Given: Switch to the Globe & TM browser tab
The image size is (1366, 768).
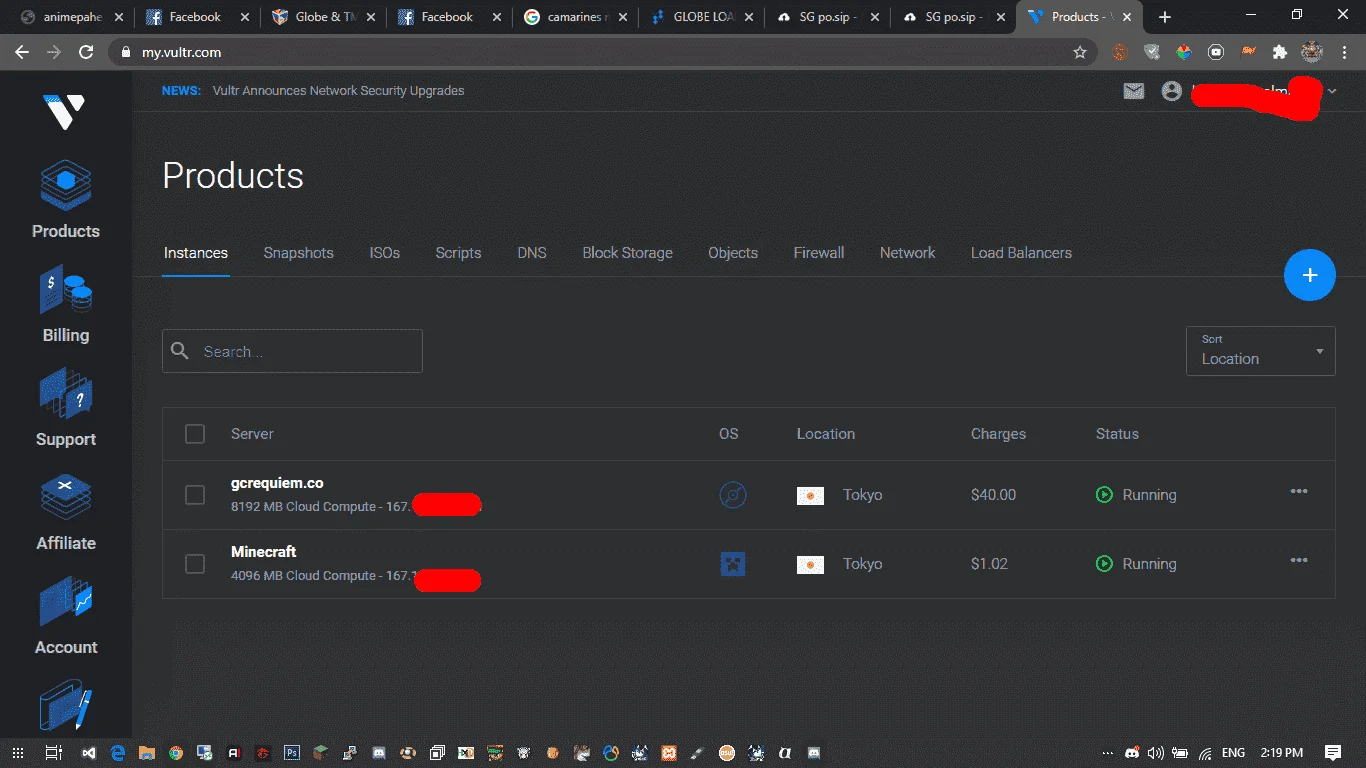Looking at the screenshot, I should [322, 17].
